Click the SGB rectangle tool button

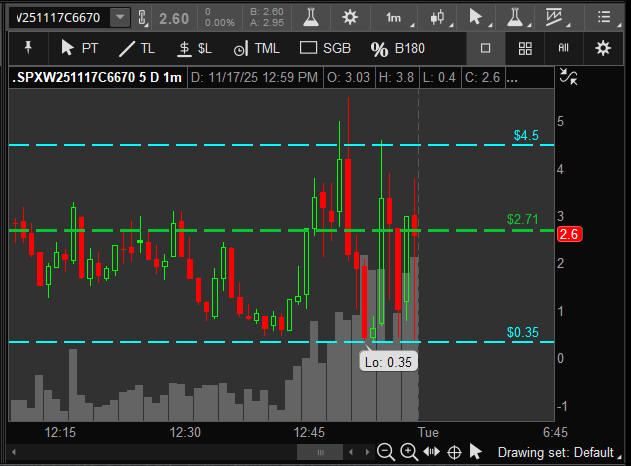[x=325, y=48]
